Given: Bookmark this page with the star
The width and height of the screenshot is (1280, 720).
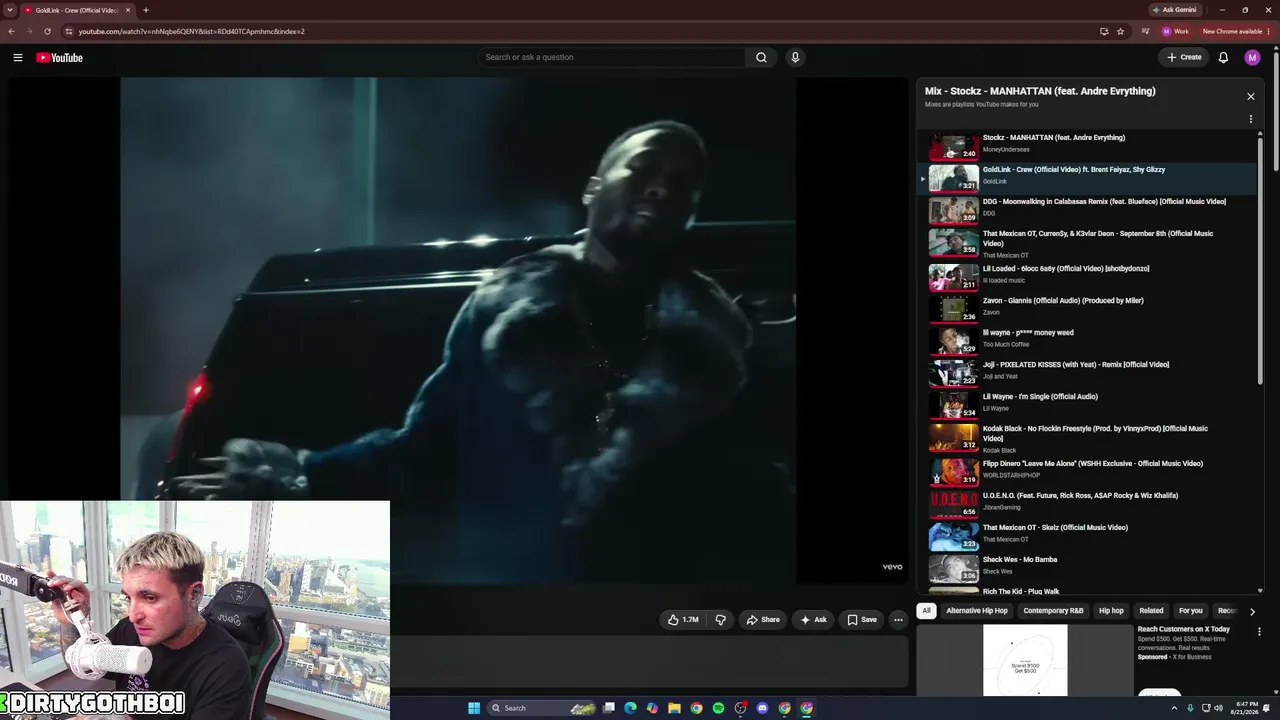Looking at the screenshot, I should pyautogui.click(x=1120, y=31).
